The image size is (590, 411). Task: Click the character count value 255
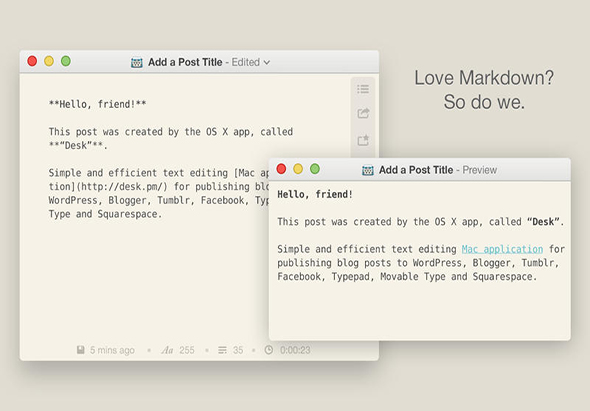tap(187, 350)
